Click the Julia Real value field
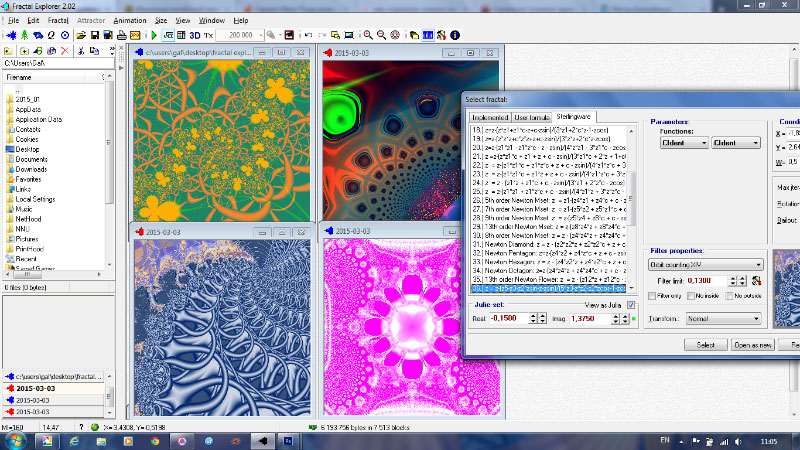 [508, 318]
